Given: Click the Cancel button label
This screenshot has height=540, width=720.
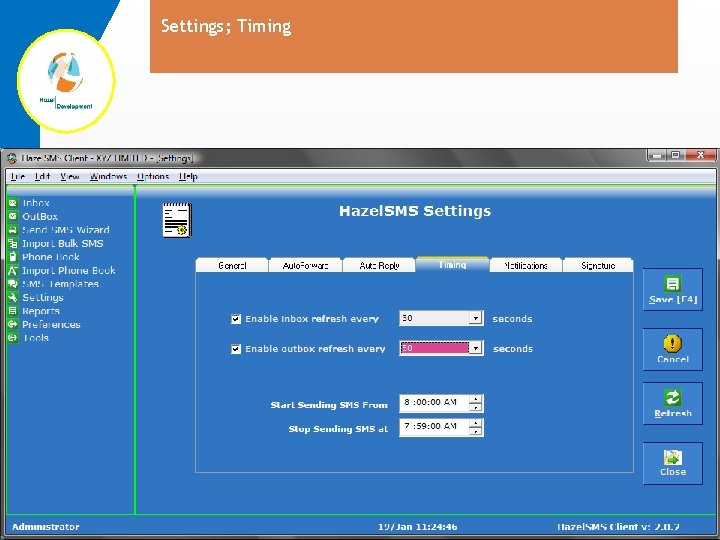Looking at the screenshot, I should pyautogui.click(x=673, y=359).
